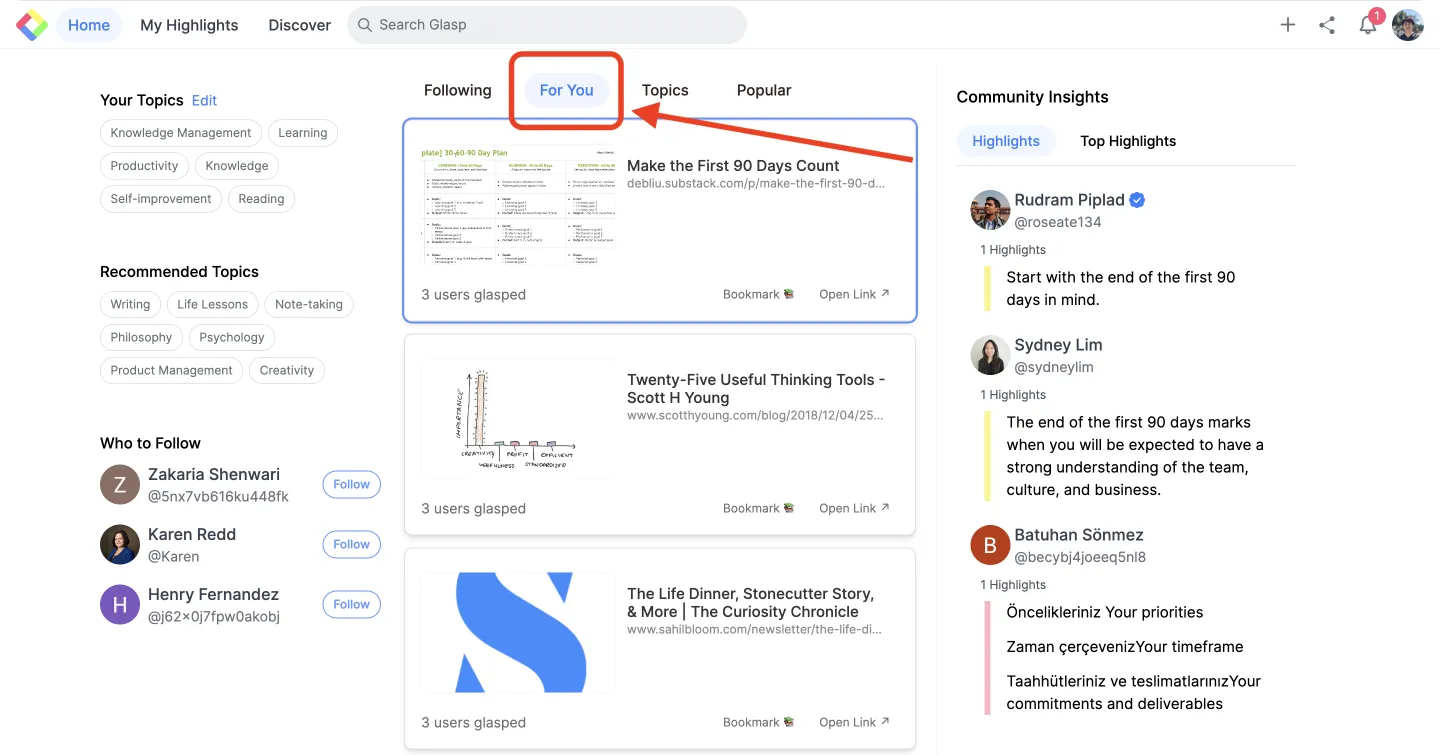Switch to the Topics tab
This screenshot has height=755, width=1440.
point(665,90)
